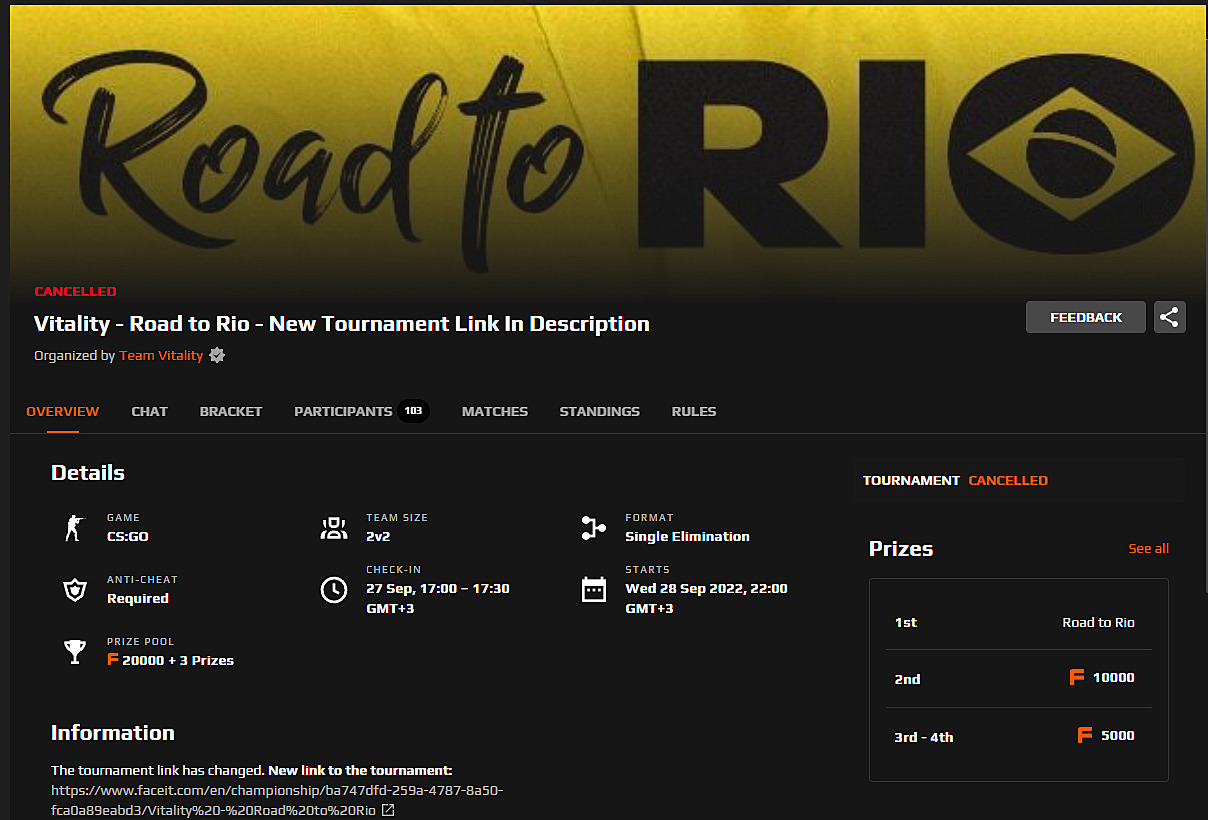The height and width of the screenshot is (820, 1208).
Task: Click the check-in clock icon
Action: (334, 590)
